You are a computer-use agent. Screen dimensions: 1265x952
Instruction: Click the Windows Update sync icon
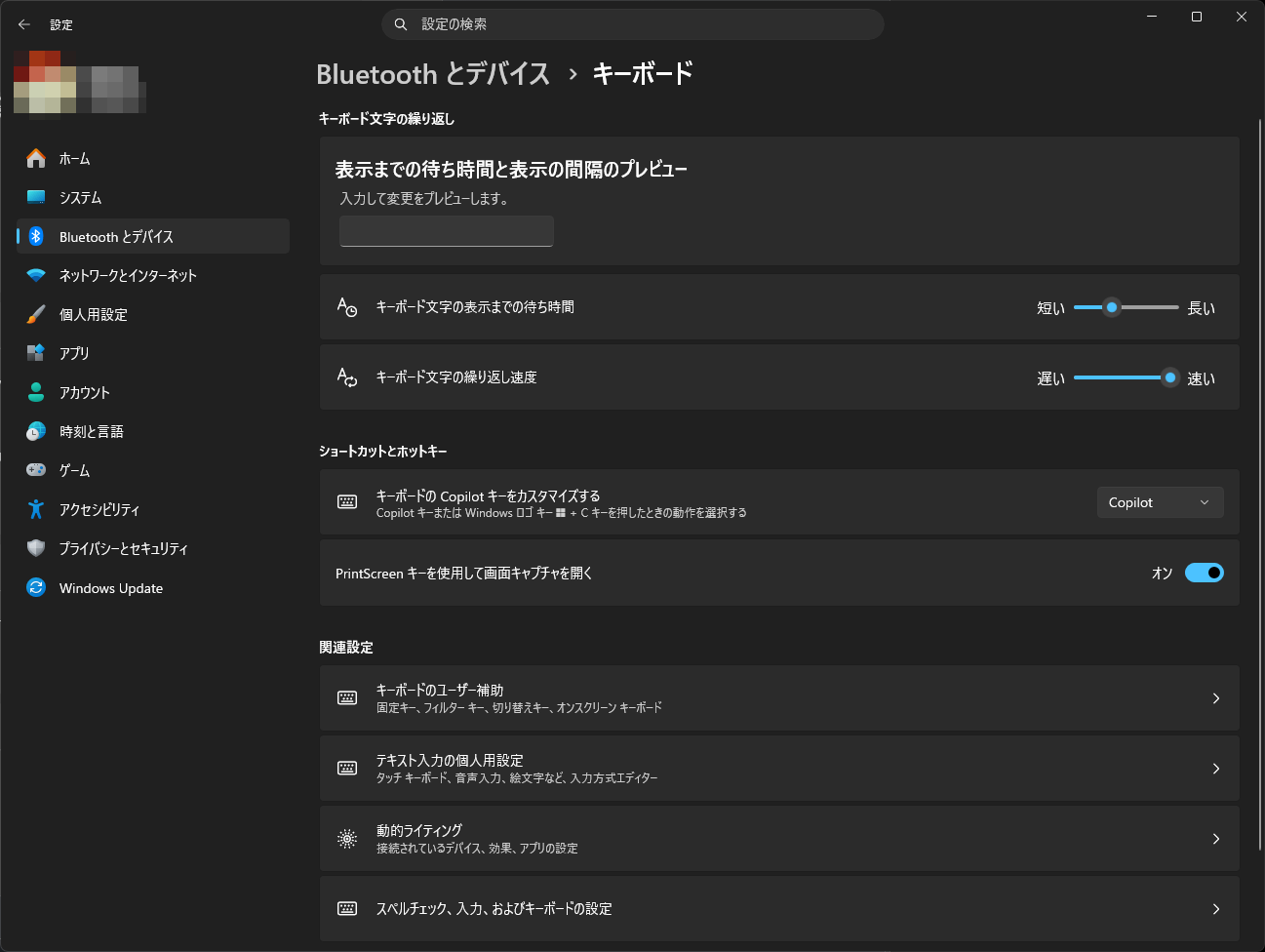pos(36,587)
